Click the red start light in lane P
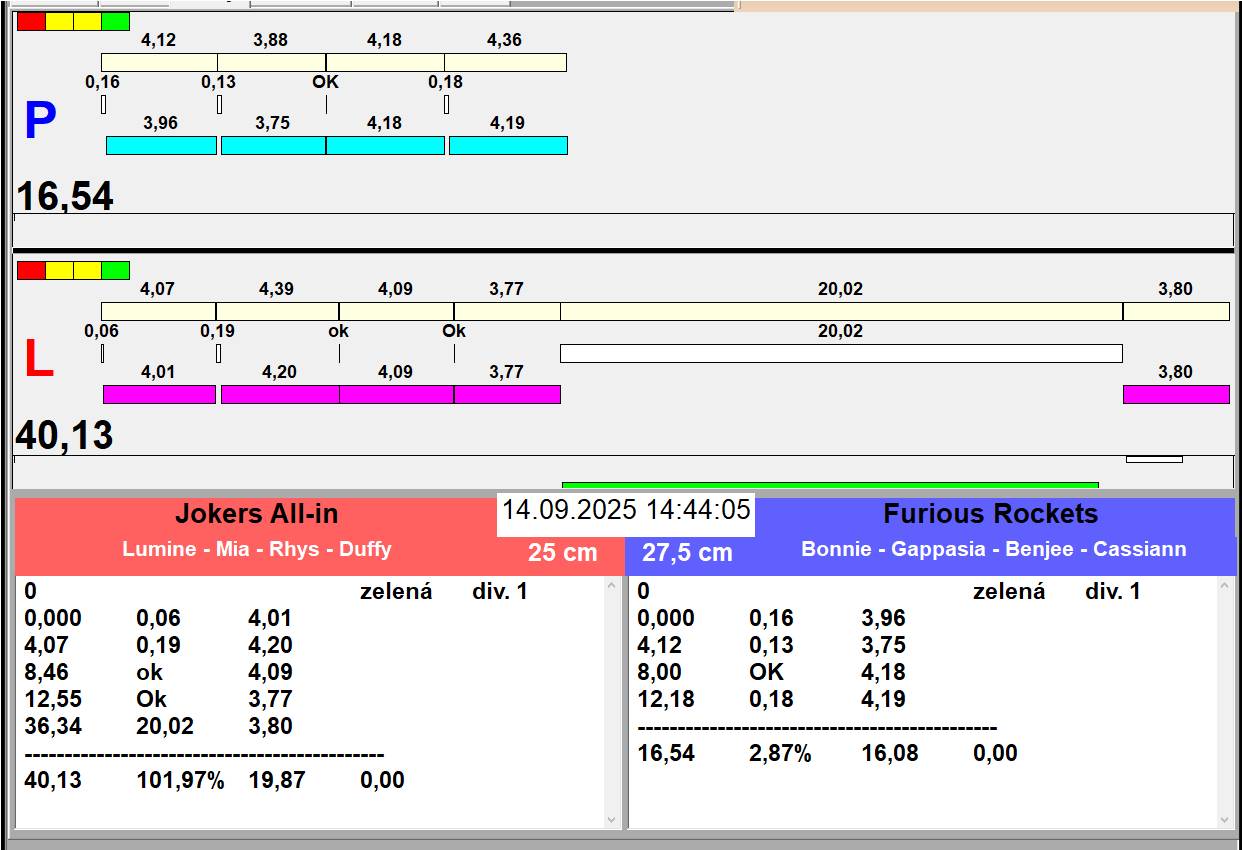The width and height of the screenshot is (1242, 850). [x=31, y=21]
